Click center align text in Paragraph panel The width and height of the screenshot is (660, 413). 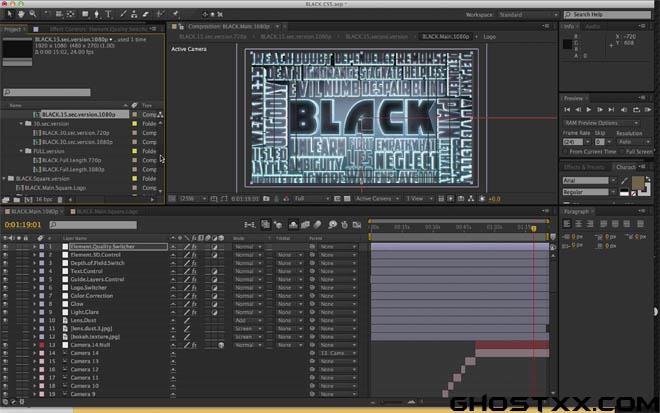pos(578,224)
